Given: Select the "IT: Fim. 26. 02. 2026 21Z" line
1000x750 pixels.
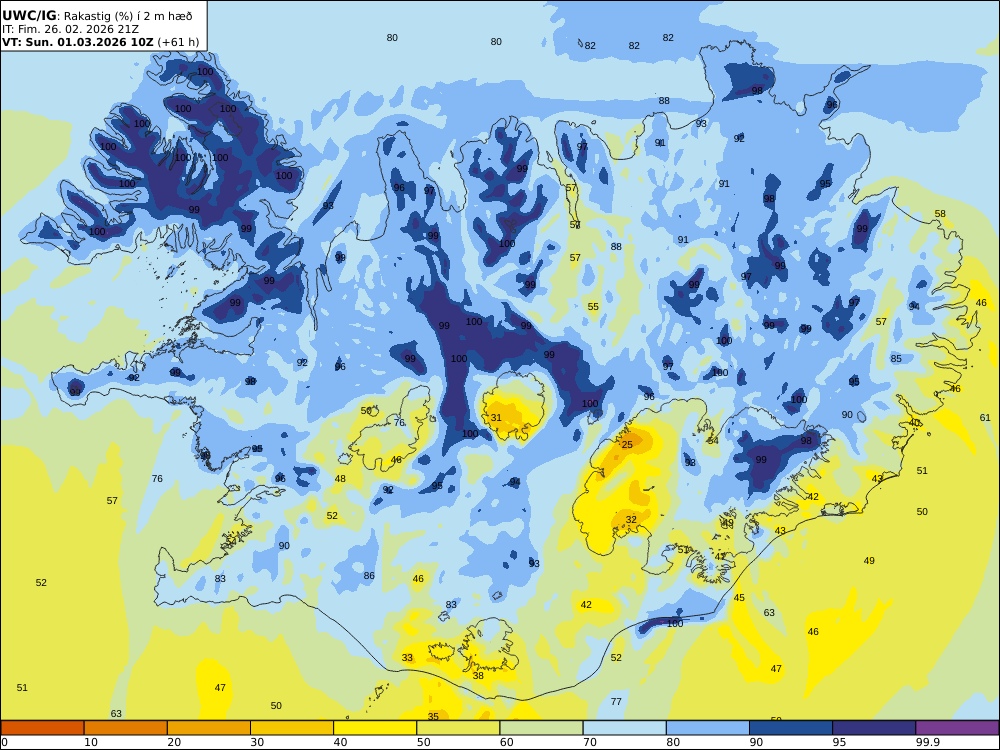Looking at the screenshot, I should (x=70, y=29).
